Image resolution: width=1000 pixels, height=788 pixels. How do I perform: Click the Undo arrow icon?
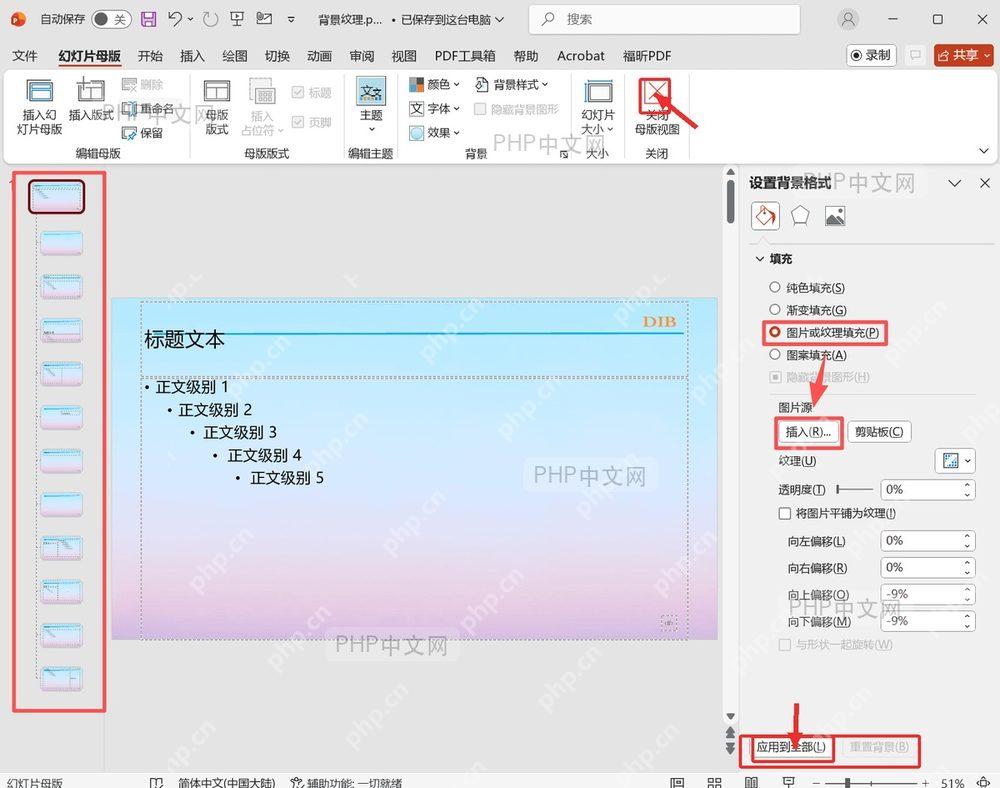point(175,19)
